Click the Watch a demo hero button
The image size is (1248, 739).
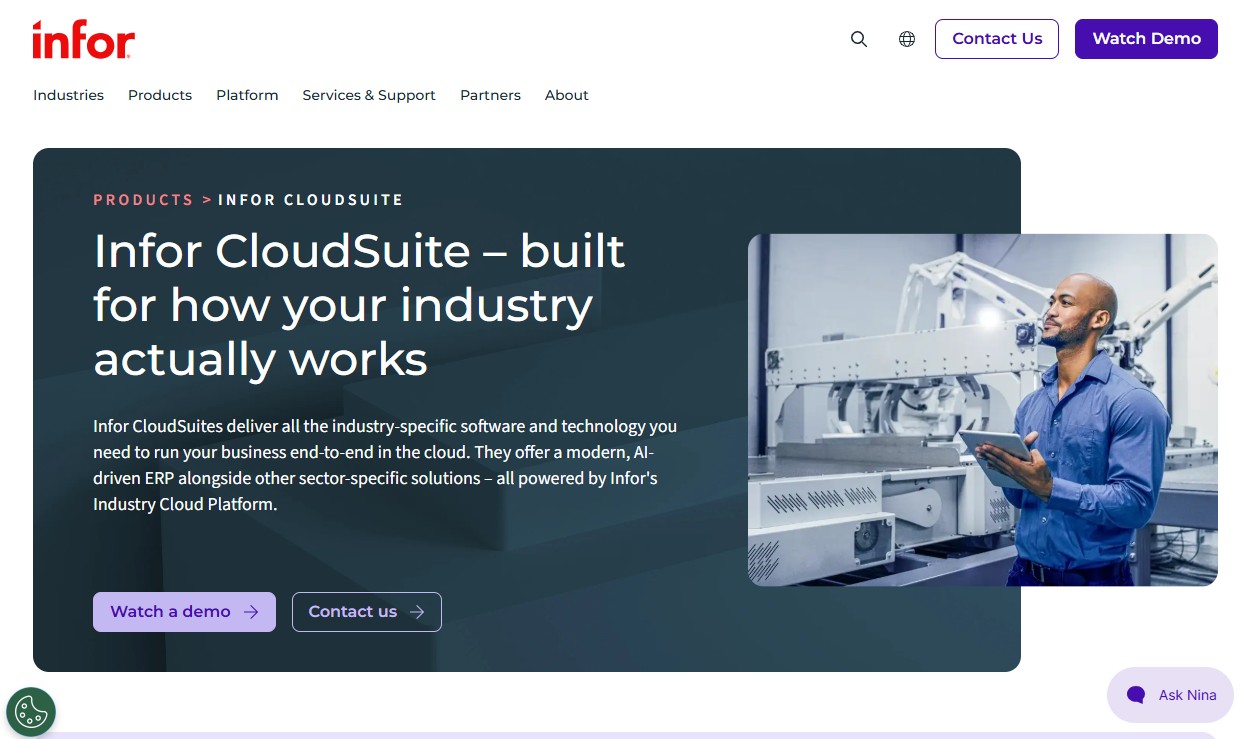[x=184, y=612]
